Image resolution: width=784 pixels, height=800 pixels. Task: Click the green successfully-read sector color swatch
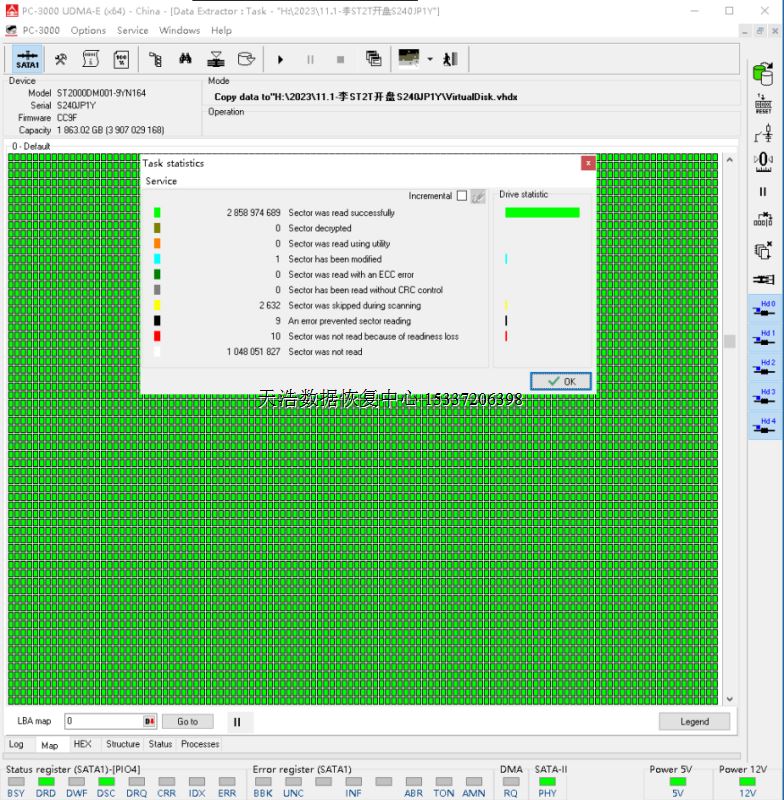click(157, 213)
